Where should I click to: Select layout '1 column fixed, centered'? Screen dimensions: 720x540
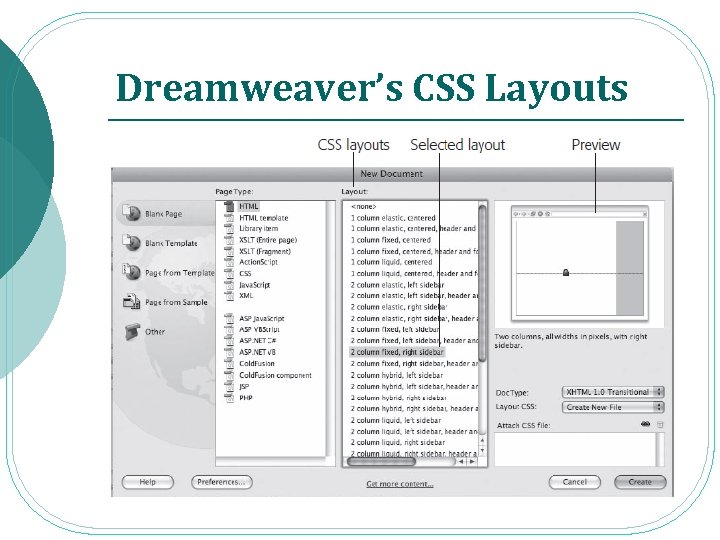coord(391,240)
